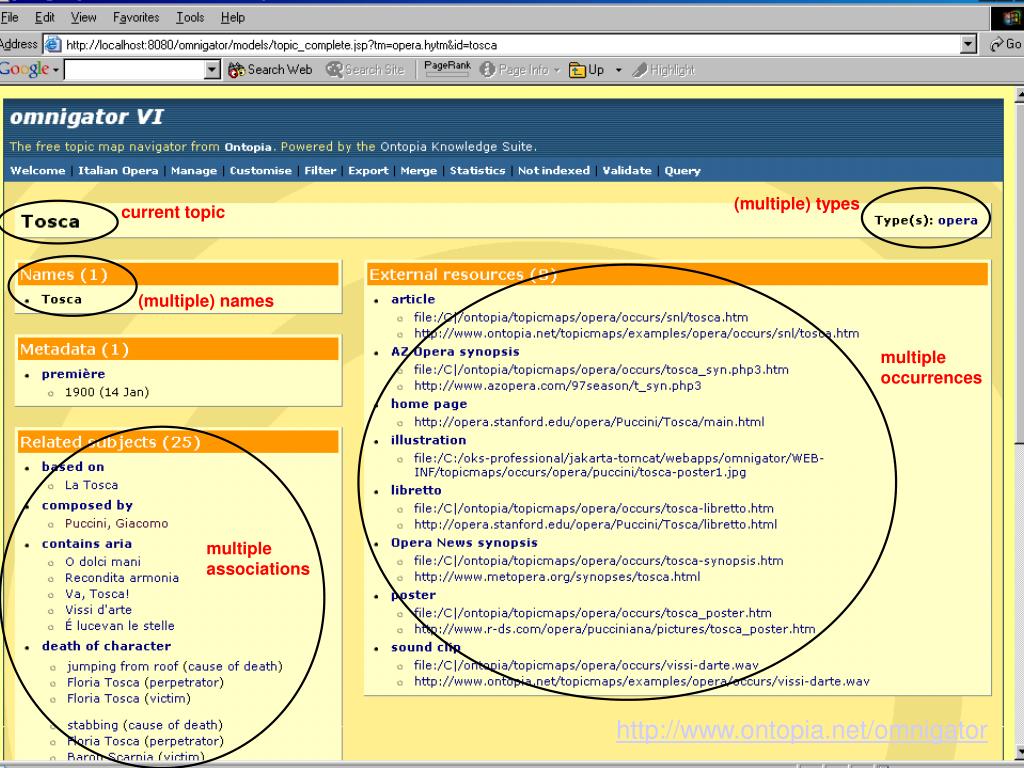Open the Up button dropdown arrow
This screenshot has width=1024, height=768.
(618, 70)
